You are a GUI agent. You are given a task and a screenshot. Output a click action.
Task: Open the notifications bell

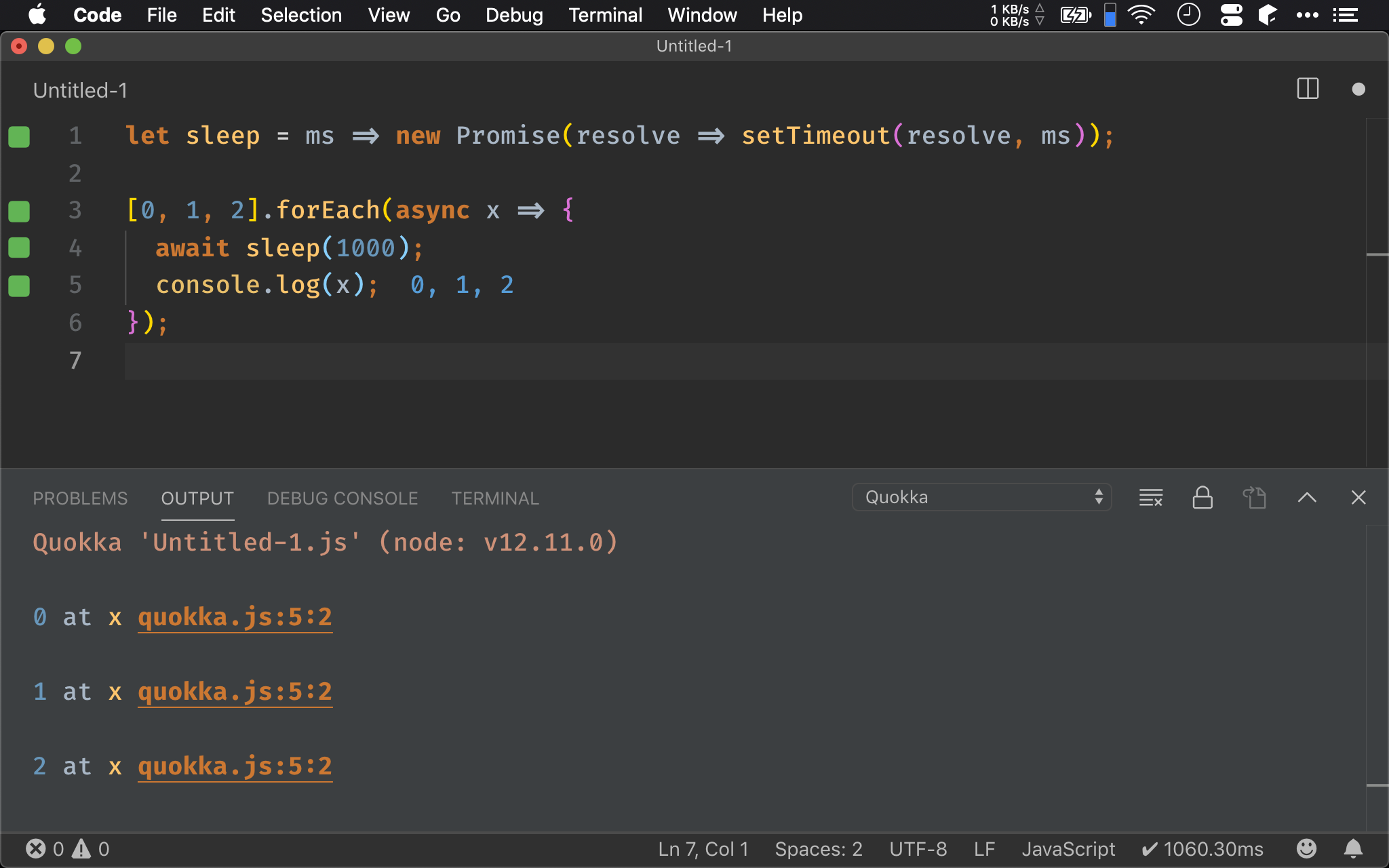[x=1353, y=848]
